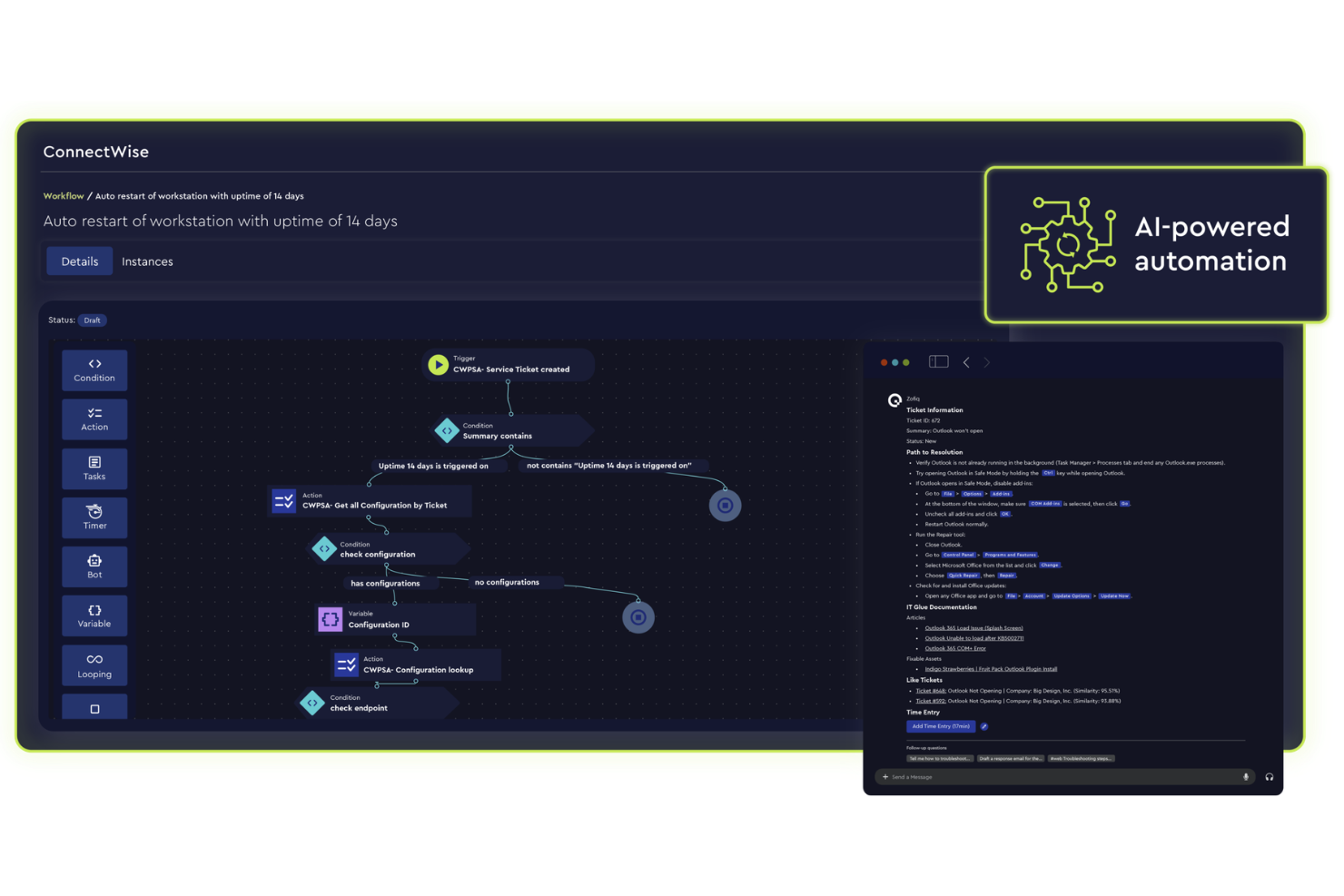Viewport: 1344px width, 896px height.
Task: Select the "Uptime 14 days is triggered on" branch label
Action: (433, 466)
